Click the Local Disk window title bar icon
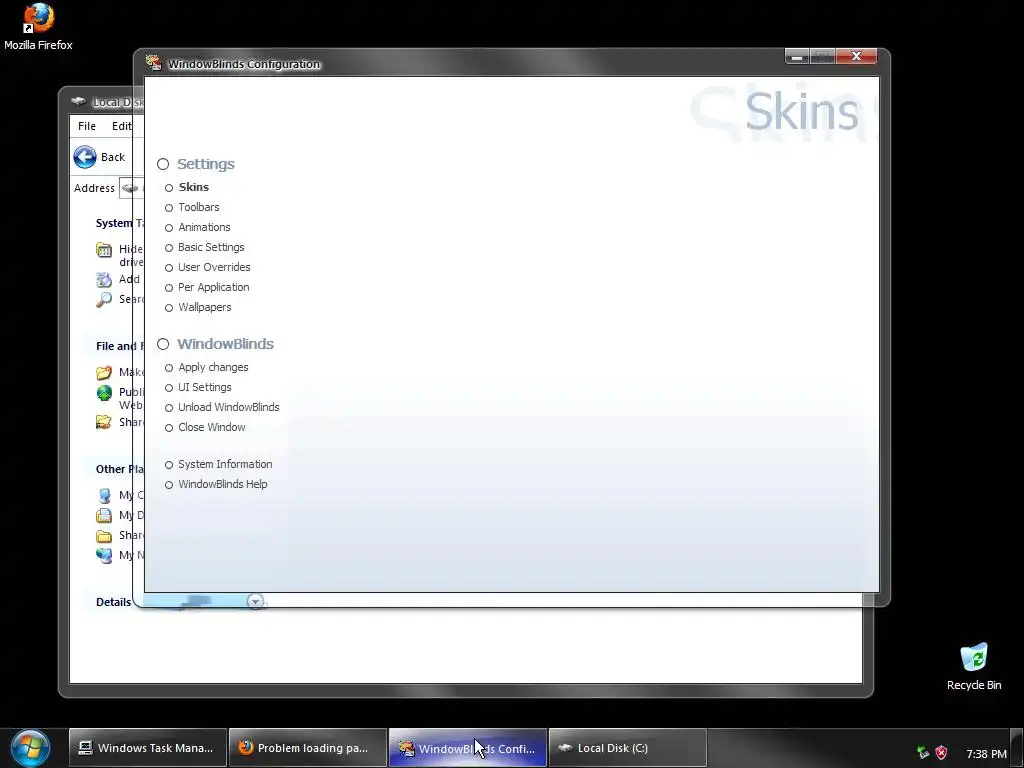 [78, 101]
